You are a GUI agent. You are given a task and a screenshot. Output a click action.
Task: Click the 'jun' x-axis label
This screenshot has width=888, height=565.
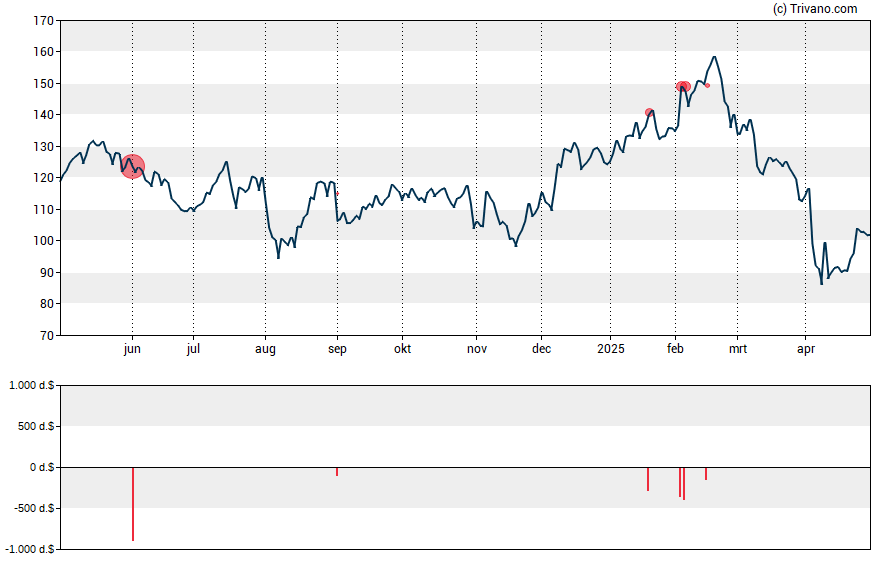click(x=132, y=349)
